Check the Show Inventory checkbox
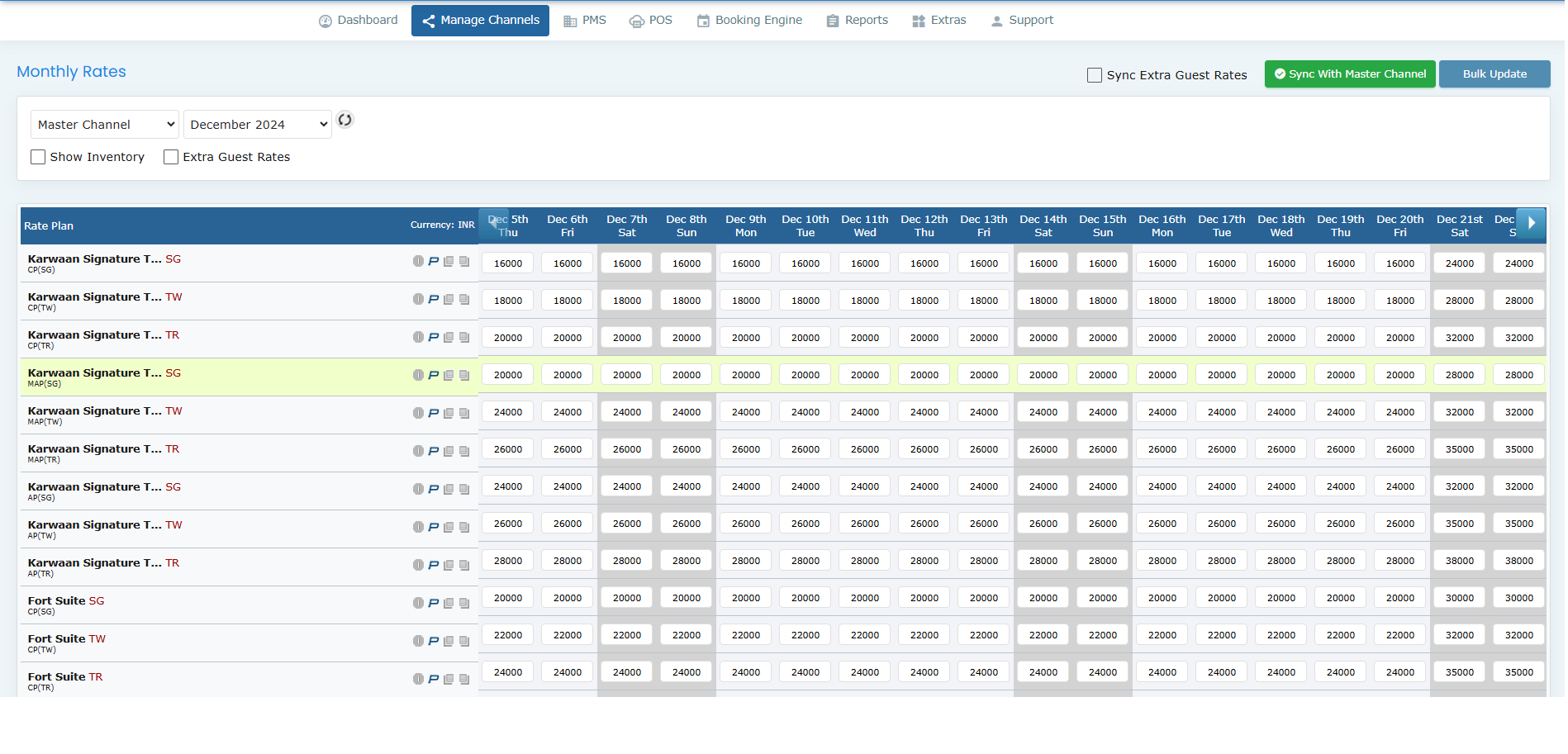The image size is (1568, 754). 37,156
